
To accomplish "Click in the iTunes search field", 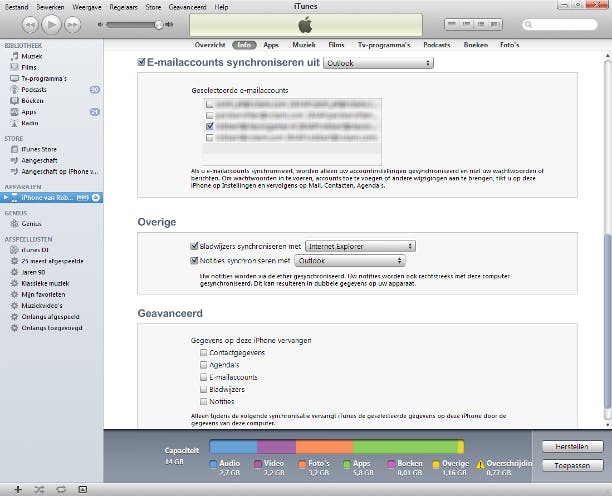I will [560, 25].
